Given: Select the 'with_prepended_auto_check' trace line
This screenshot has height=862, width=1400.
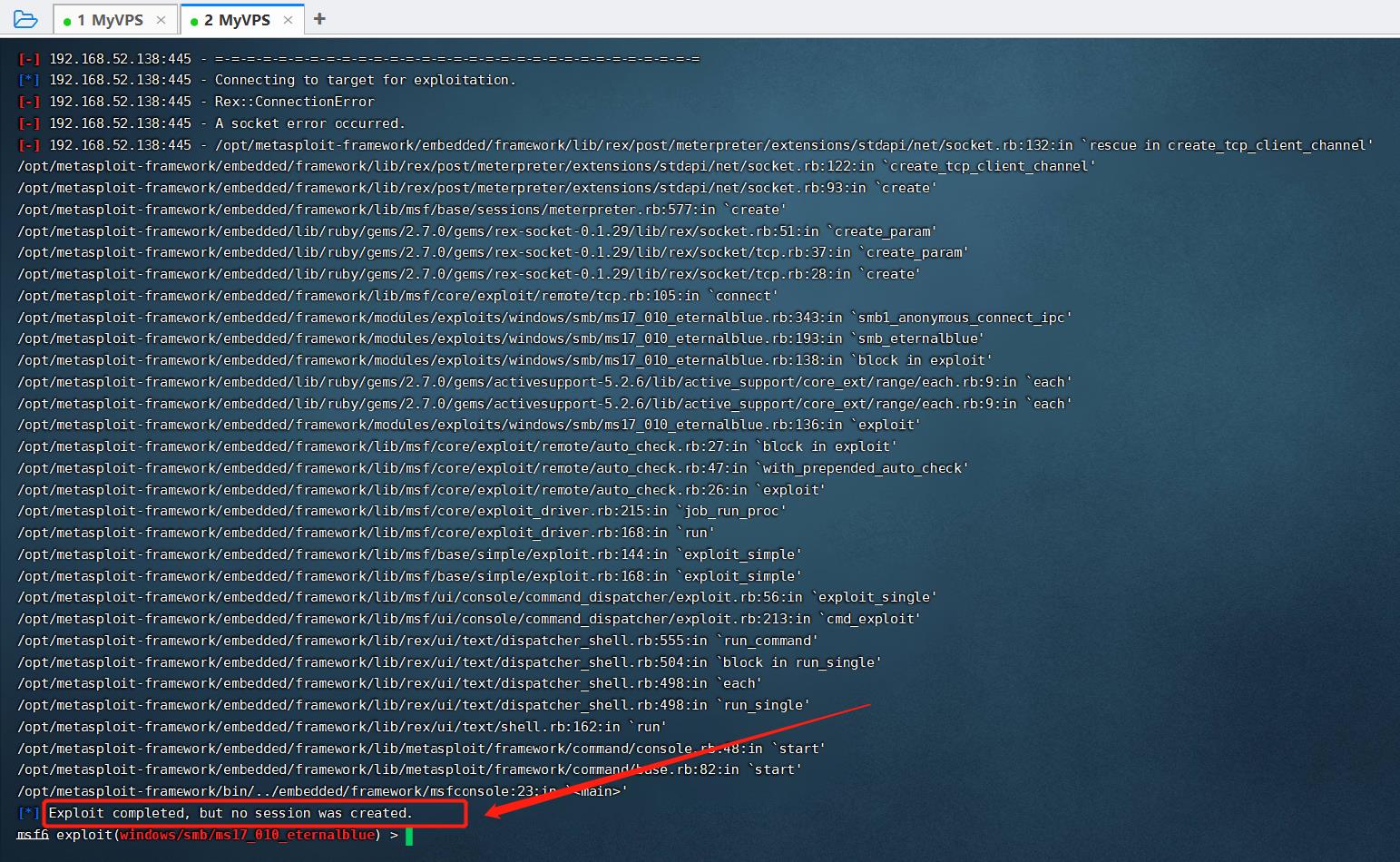Looking at the screenshot, I should (x=493, y=468).
